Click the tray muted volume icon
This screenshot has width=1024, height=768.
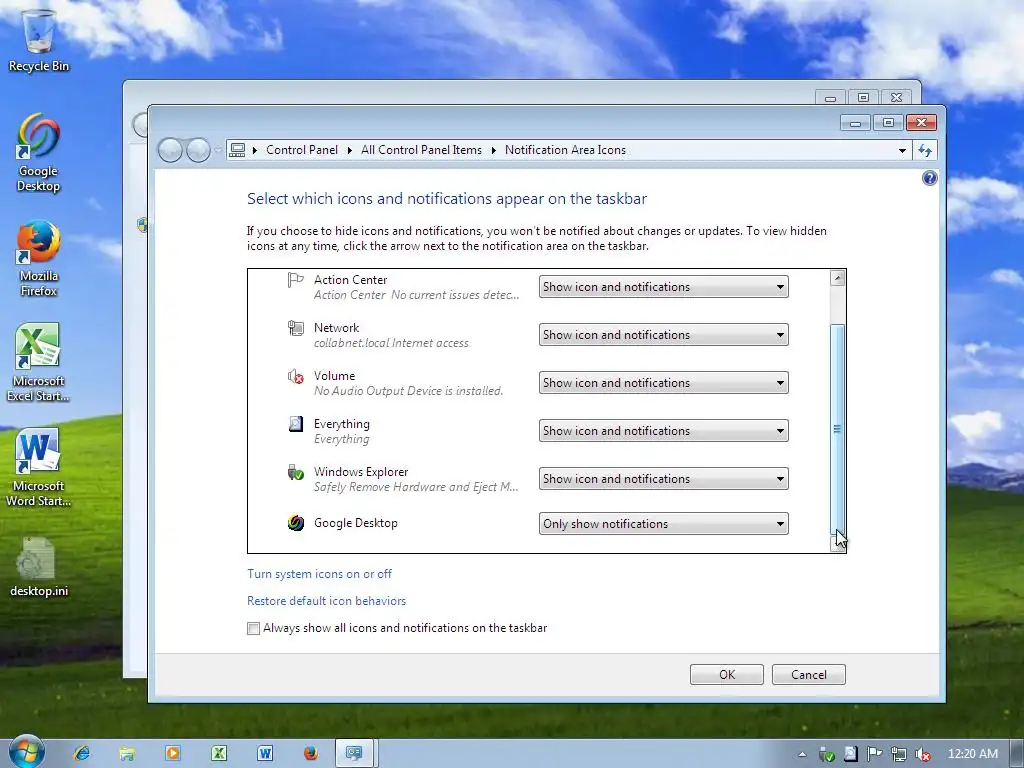[x=923, y=754]
